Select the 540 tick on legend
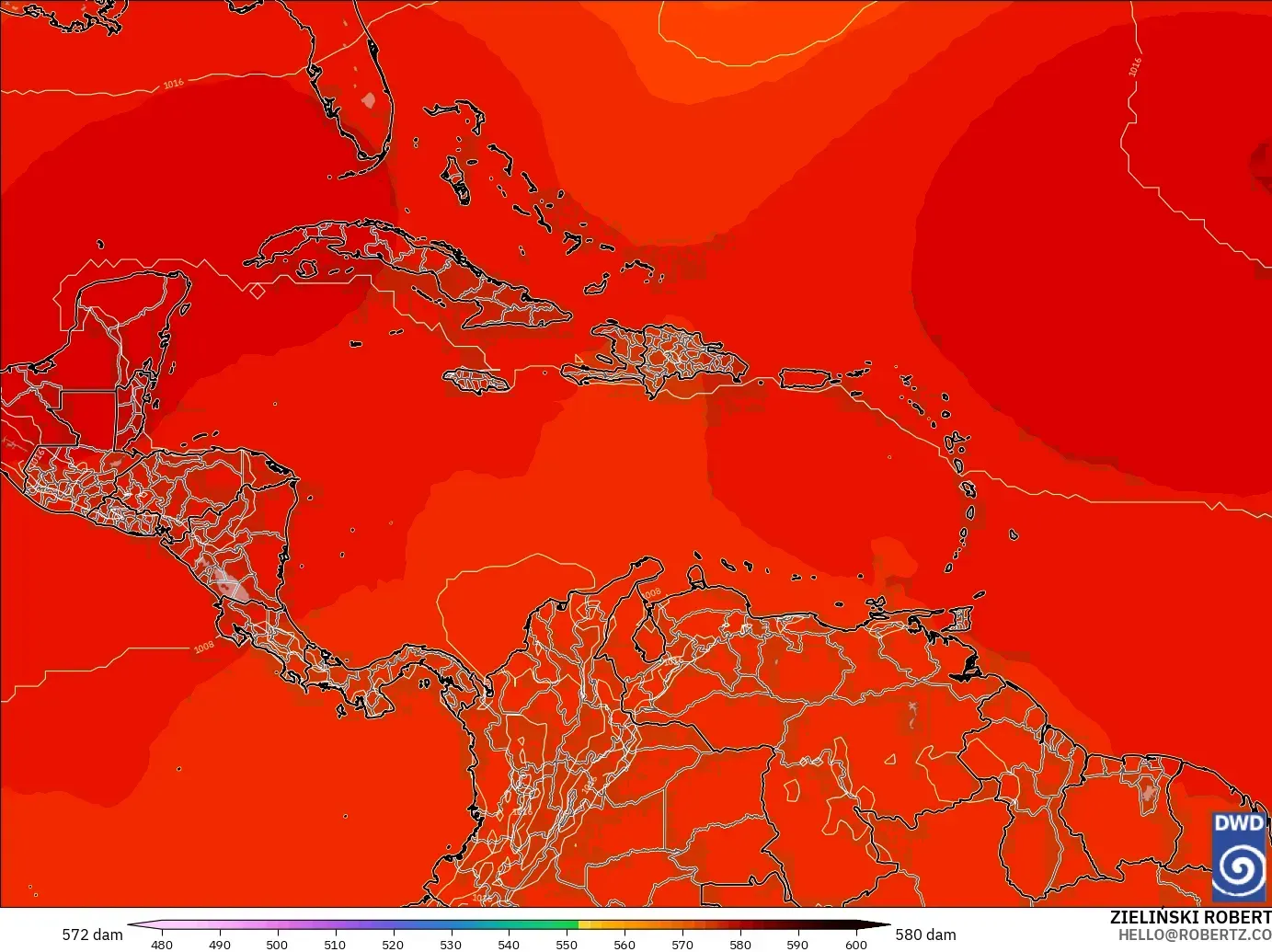 pyautogui.click(x=509, y=945)
